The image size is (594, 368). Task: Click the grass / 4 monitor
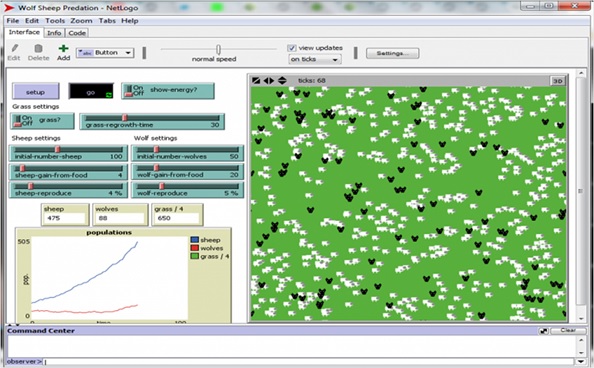(x=177, y=215)
